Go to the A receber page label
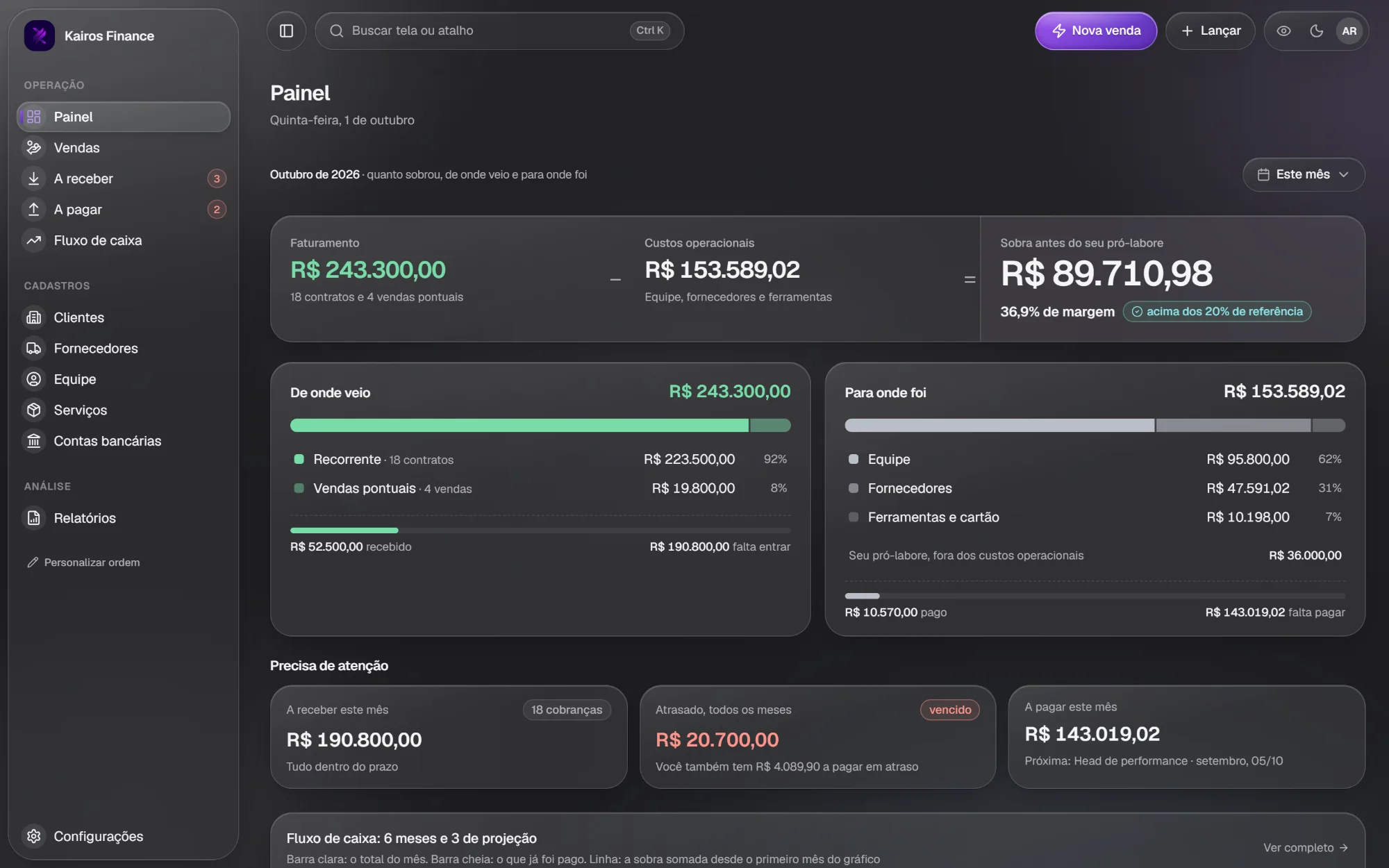 pyautogui.click(x=83, y=178)
